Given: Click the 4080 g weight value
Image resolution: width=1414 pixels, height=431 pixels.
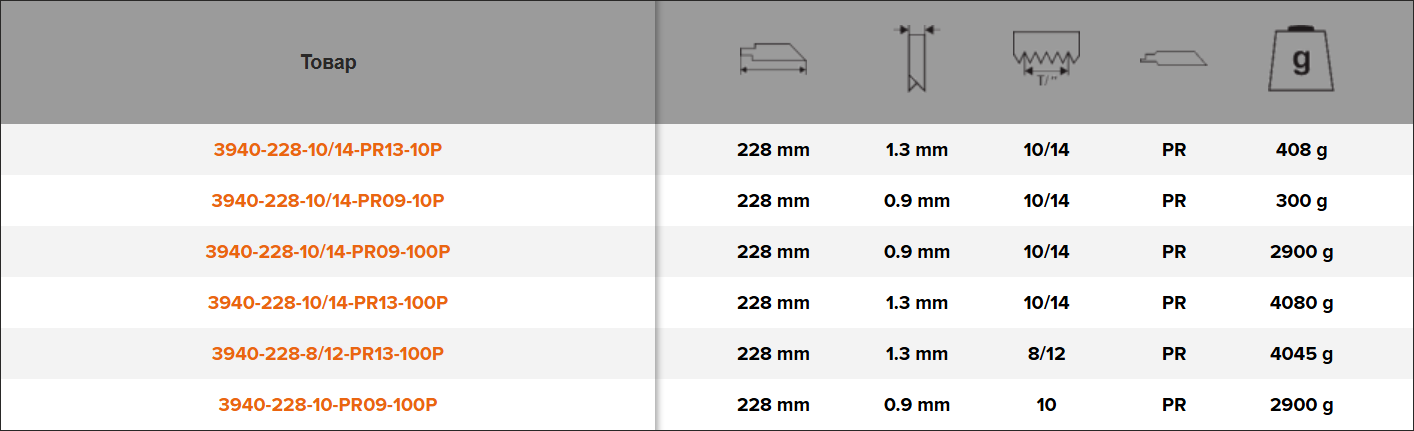Looking at the screenshot, I should [1301, 302].
